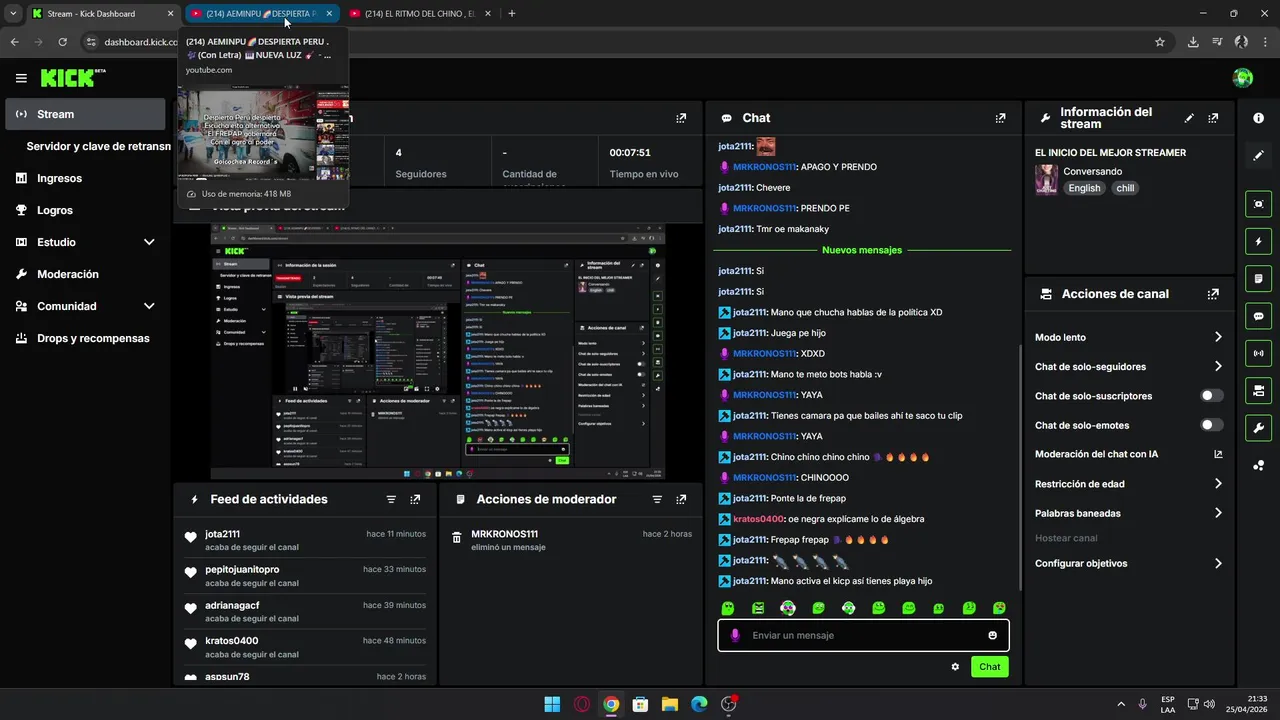Open Chat de solo-seguidores options
This screenshot has height=720, width=1280.
[1129, 367]
